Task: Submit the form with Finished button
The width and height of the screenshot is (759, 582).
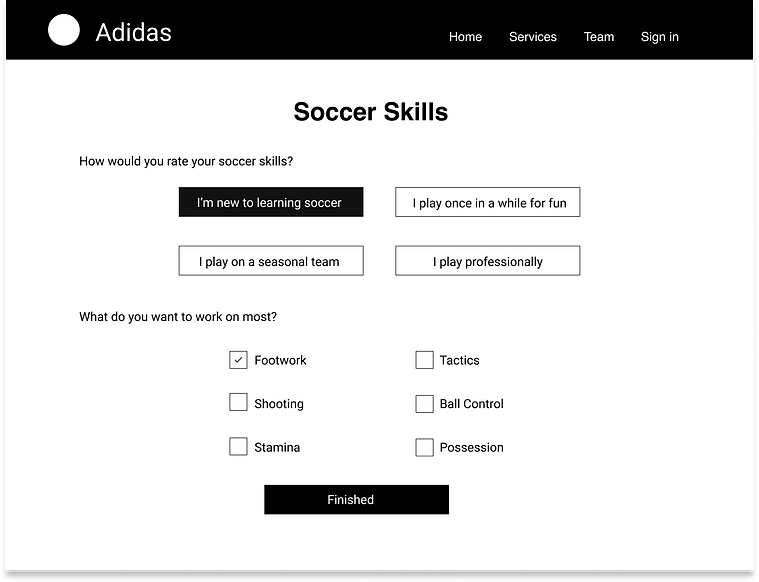Action: (x=356, y=500)
